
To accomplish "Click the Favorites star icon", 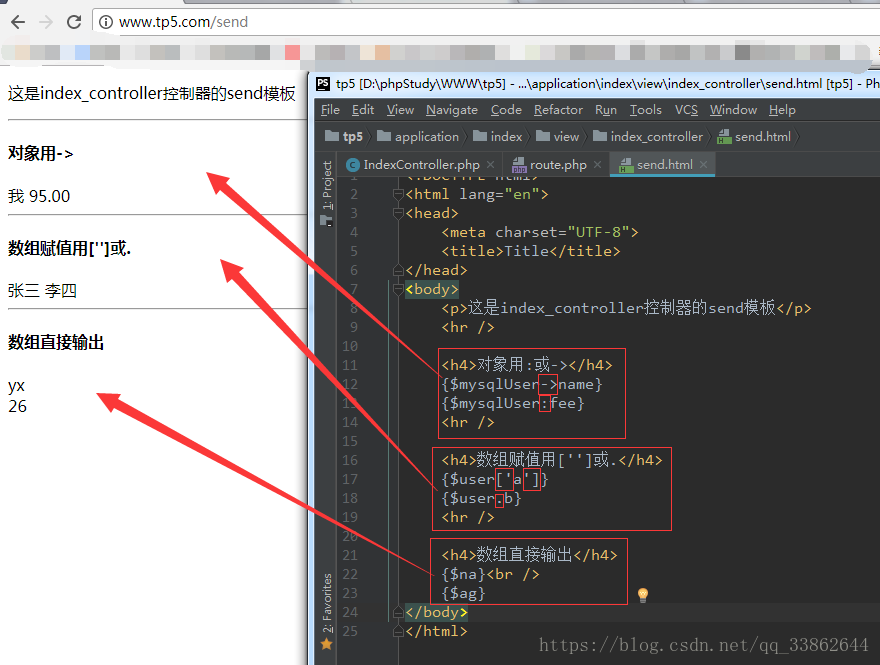I will pos(327,644).
